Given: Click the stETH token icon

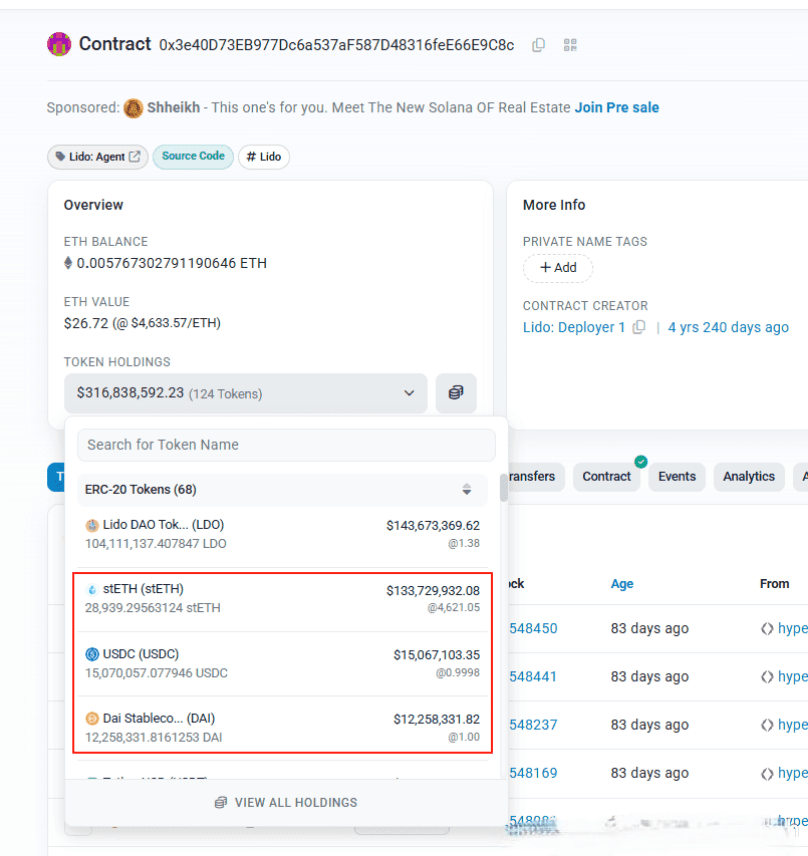Looking at the screenshot, I should tap(92, 590).
